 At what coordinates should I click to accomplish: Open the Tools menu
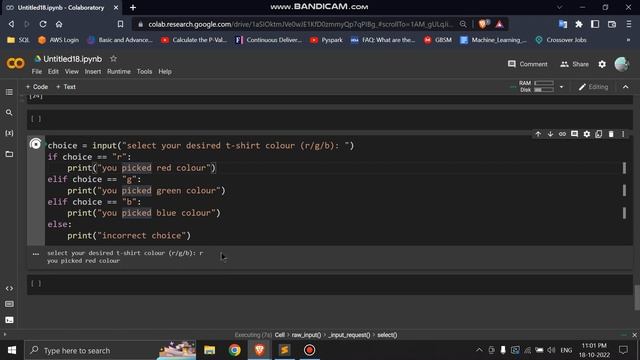point(144,71)
